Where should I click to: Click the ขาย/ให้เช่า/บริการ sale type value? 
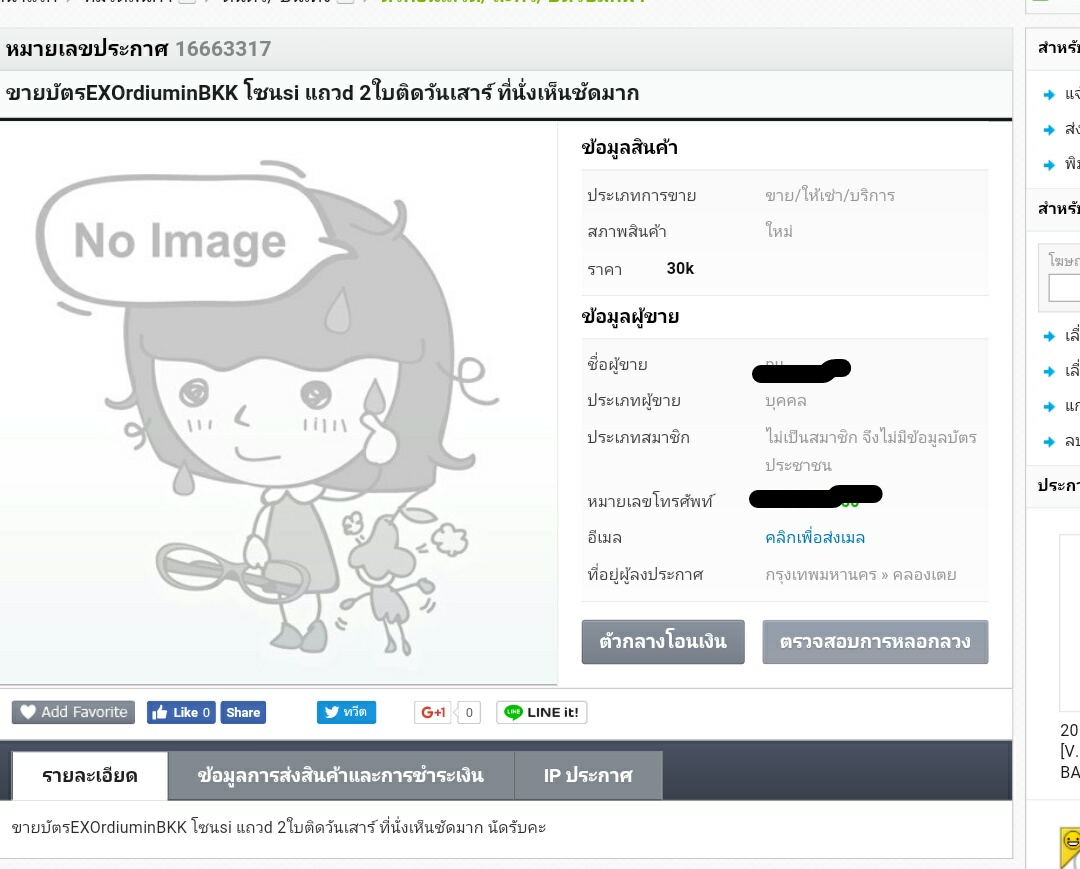[830, 196]
